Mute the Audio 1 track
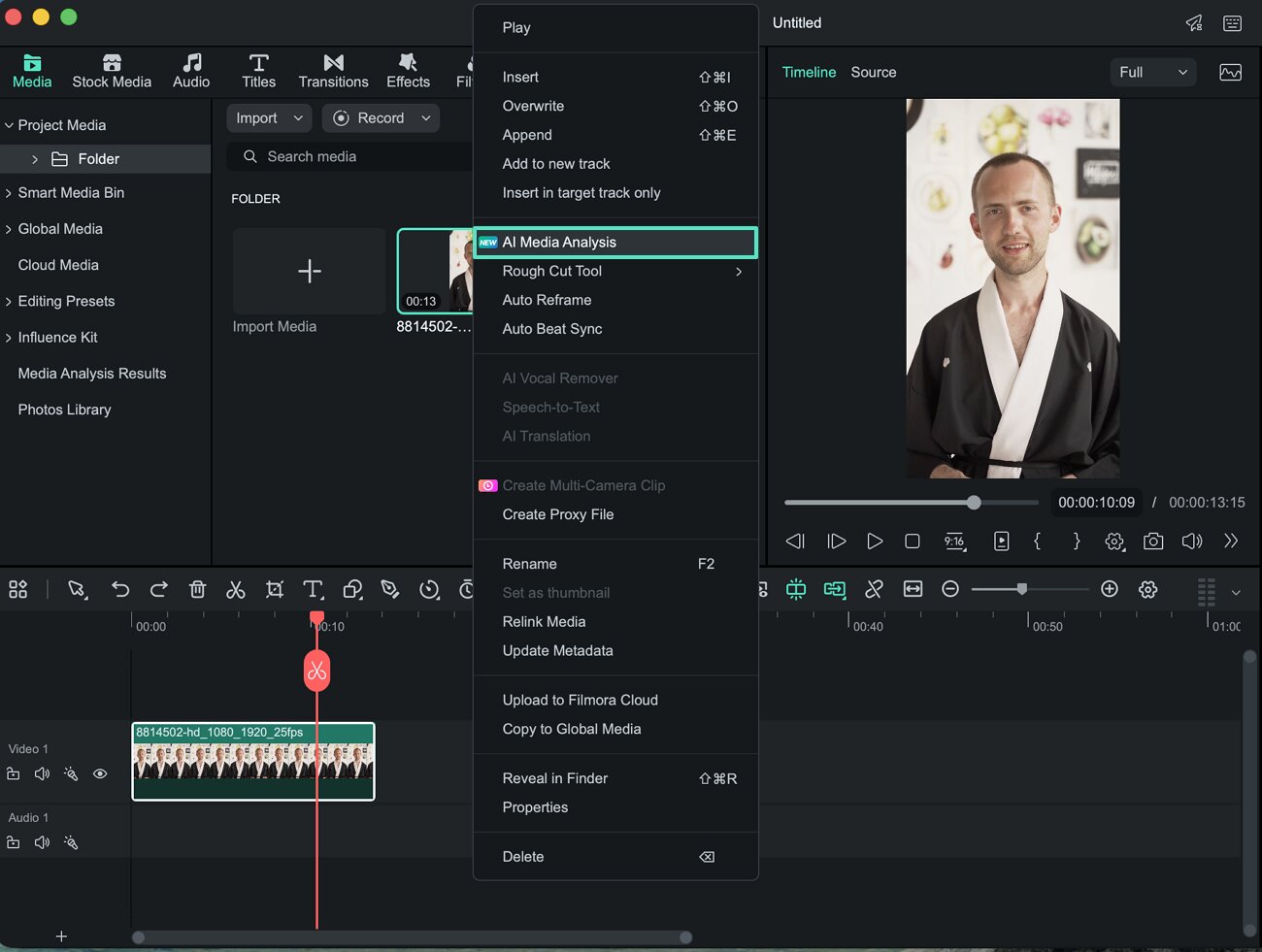Viewport: 1262px width, 952px height. click(x=42, y=843)
